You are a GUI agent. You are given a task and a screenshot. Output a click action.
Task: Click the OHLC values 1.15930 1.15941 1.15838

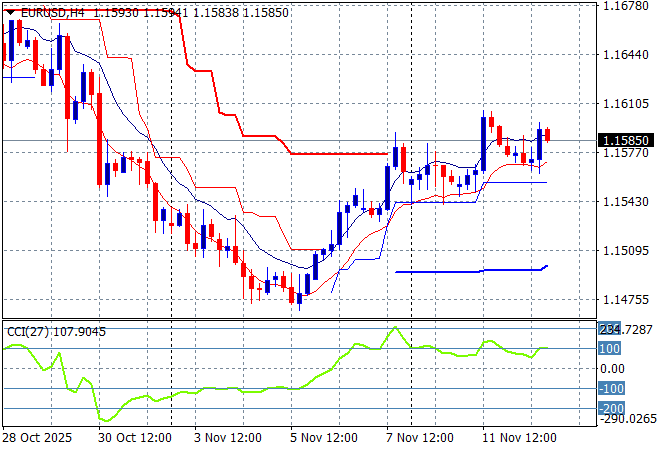(166, 13)
